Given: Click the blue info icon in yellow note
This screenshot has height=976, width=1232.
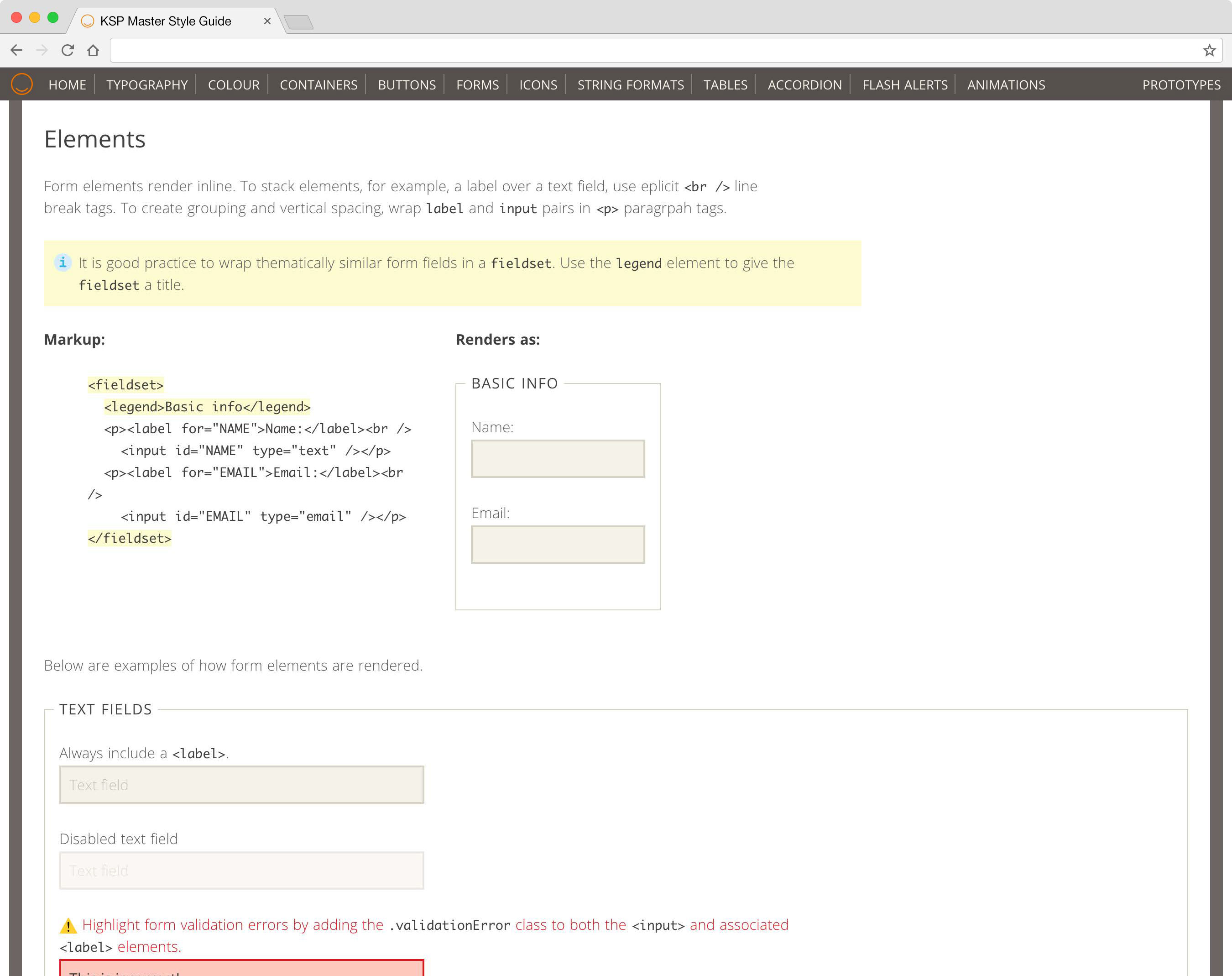Looking at the screenshot, I should pyautogui.click(x=62, y=262).
